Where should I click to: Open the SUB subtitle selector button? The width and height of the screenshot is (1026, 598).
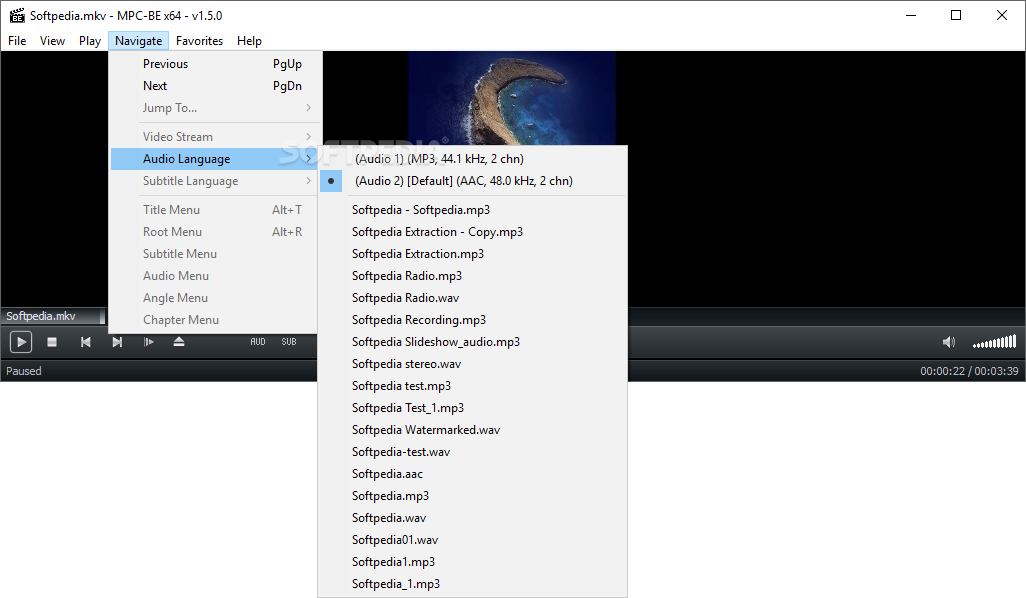(289, 342)
